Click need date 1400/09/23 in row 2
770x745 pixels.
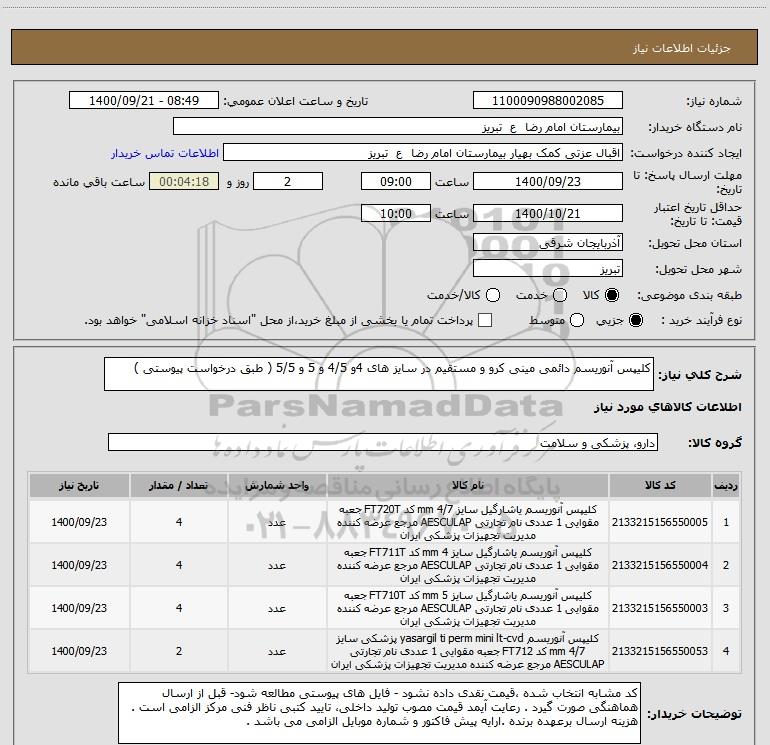[79, 565]
